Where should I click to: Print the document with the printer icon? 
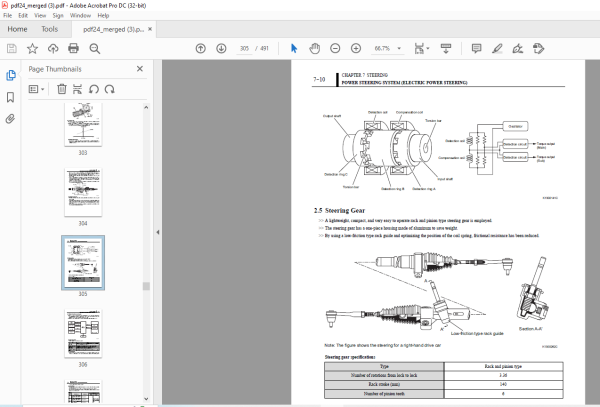[73, 49]
